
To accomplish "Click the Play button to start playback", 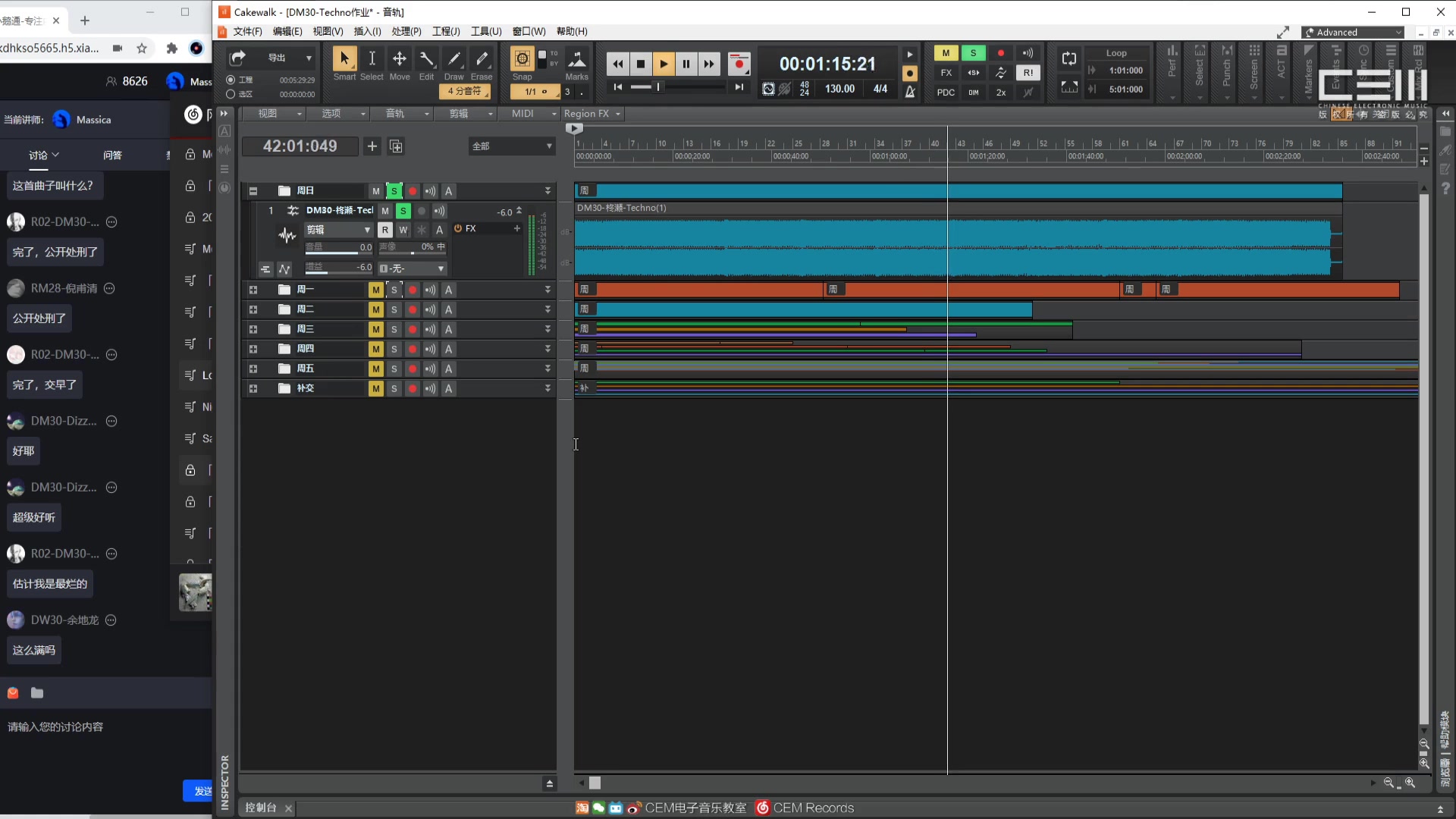I will click(x=663, y=63).
